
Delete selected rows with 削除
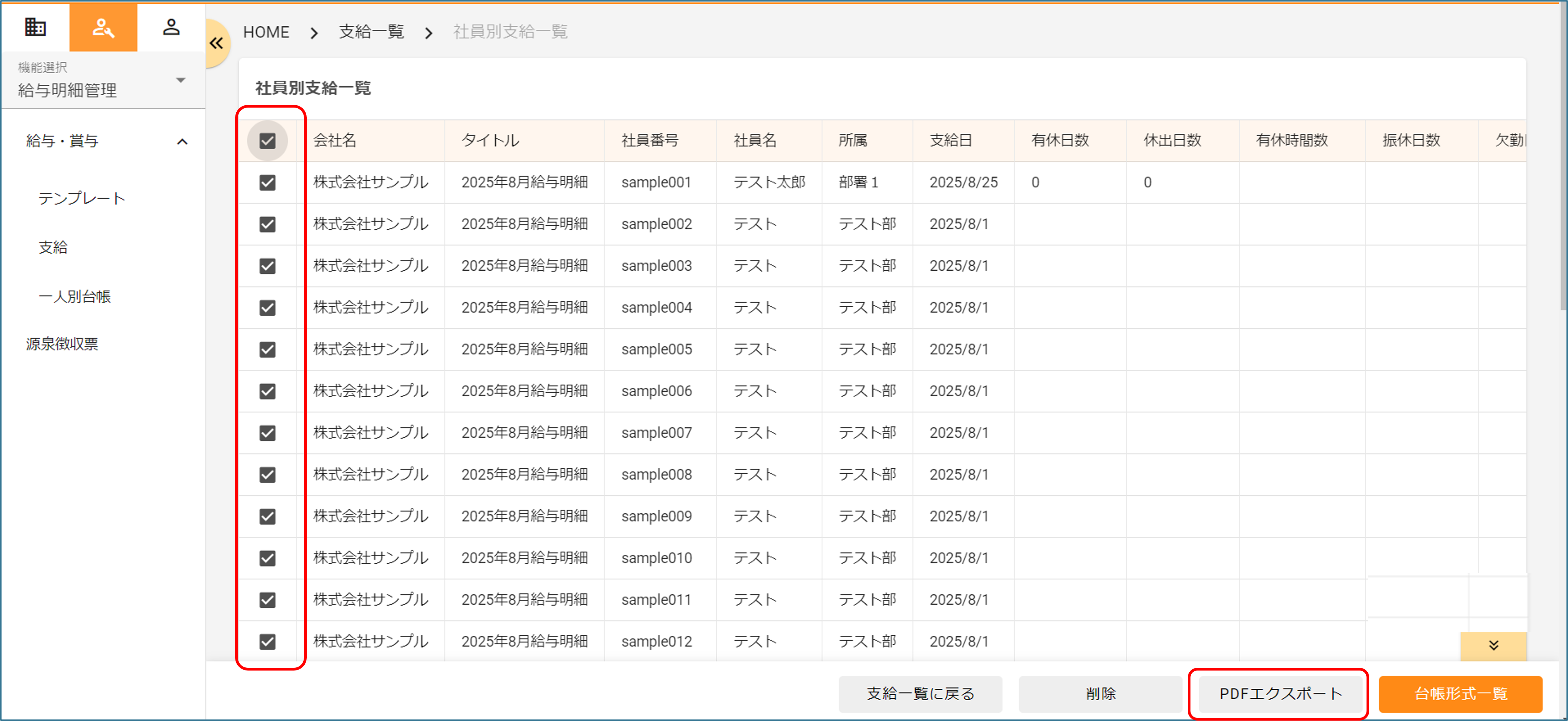1100,694
